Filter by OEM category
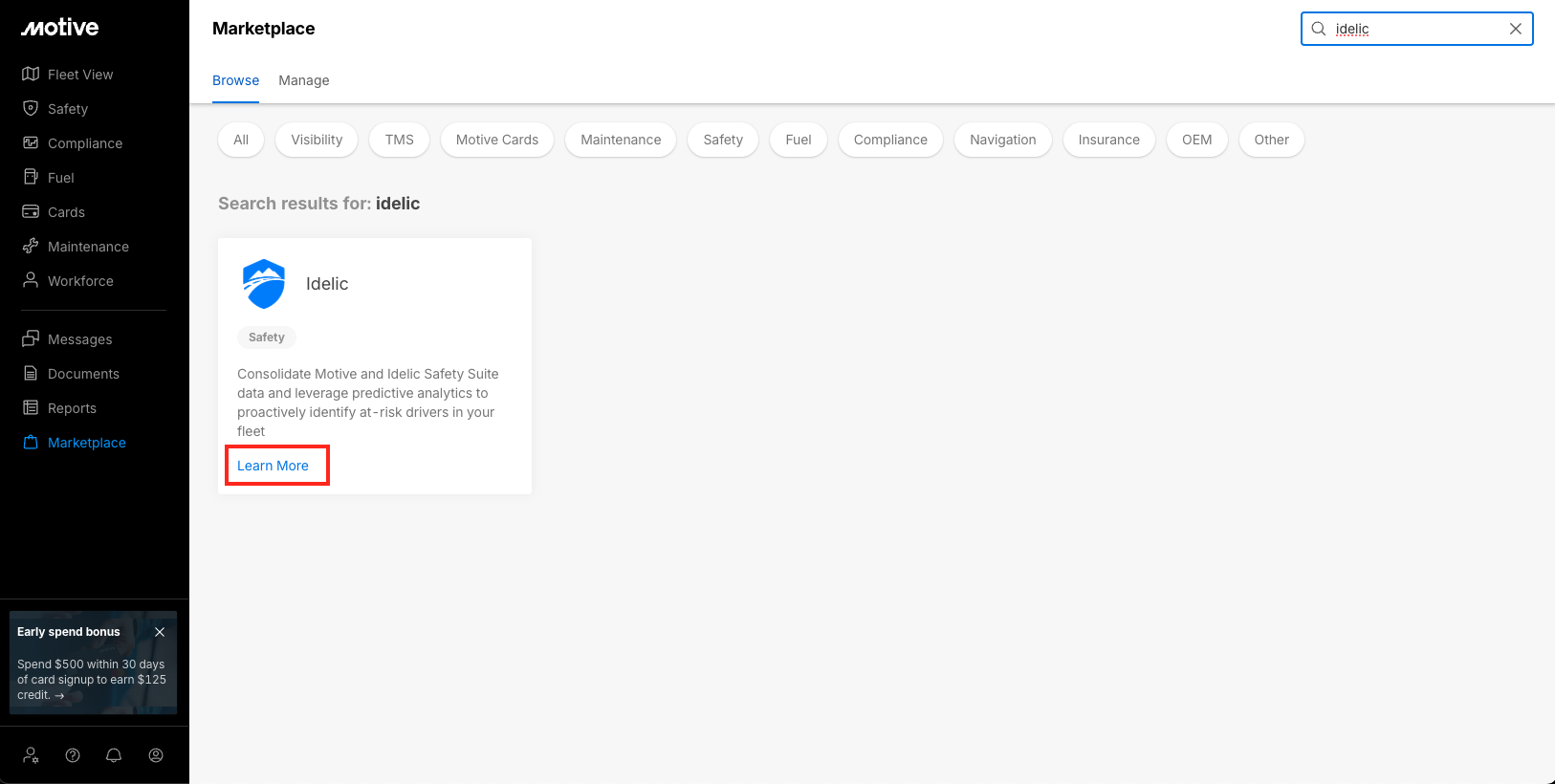The image size is (1555, 784). tap(1197, 140)
